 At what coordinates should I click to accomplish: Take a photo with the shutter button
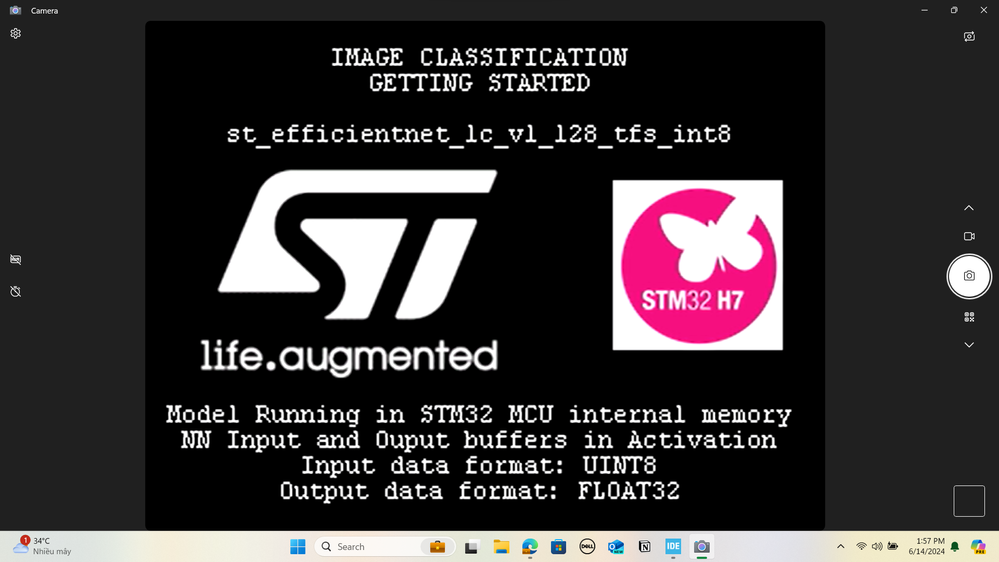[969, 276]
